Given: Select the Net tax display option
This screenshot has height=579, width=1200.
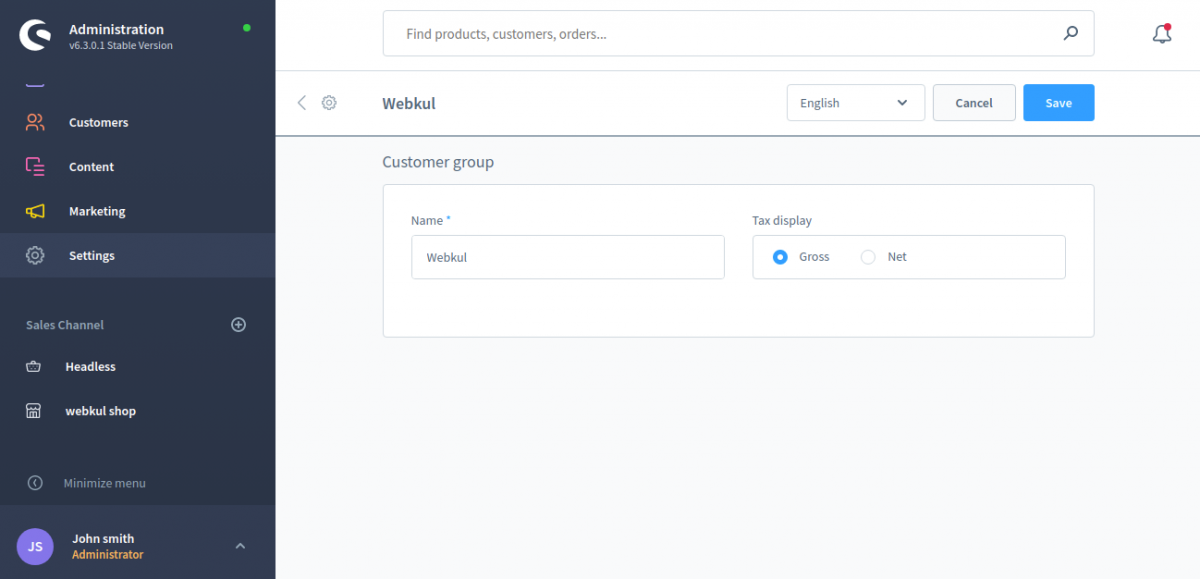Looking at the screenshot, I should tap(868, 257).
